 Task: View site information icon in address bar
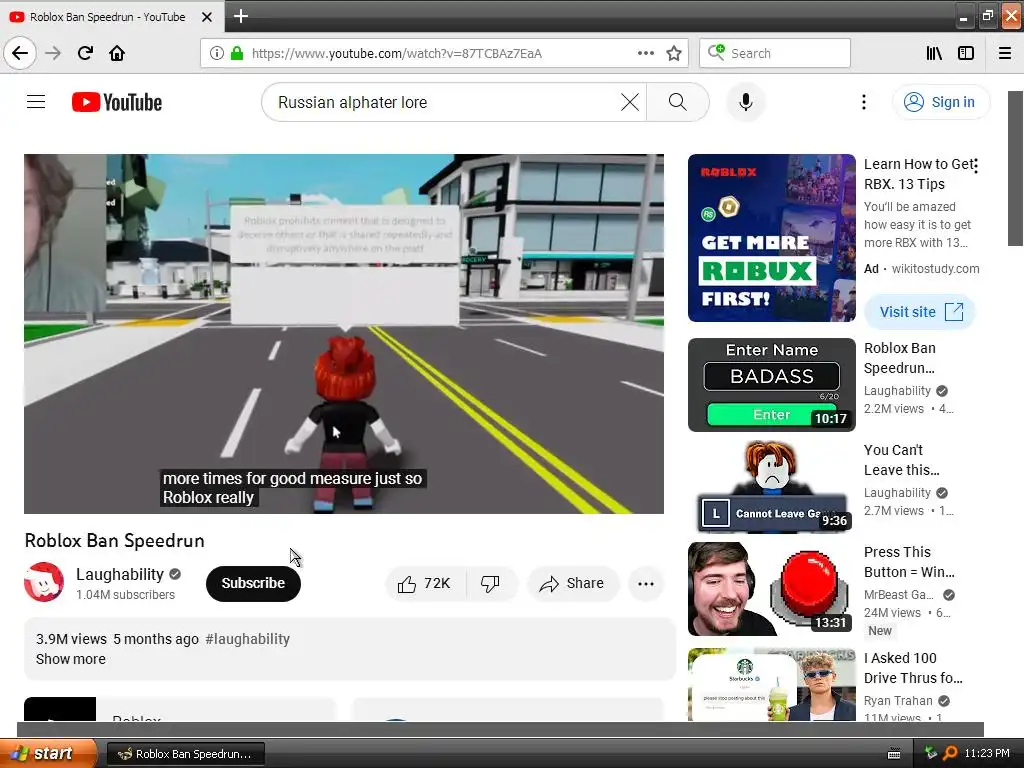(216, 53)
